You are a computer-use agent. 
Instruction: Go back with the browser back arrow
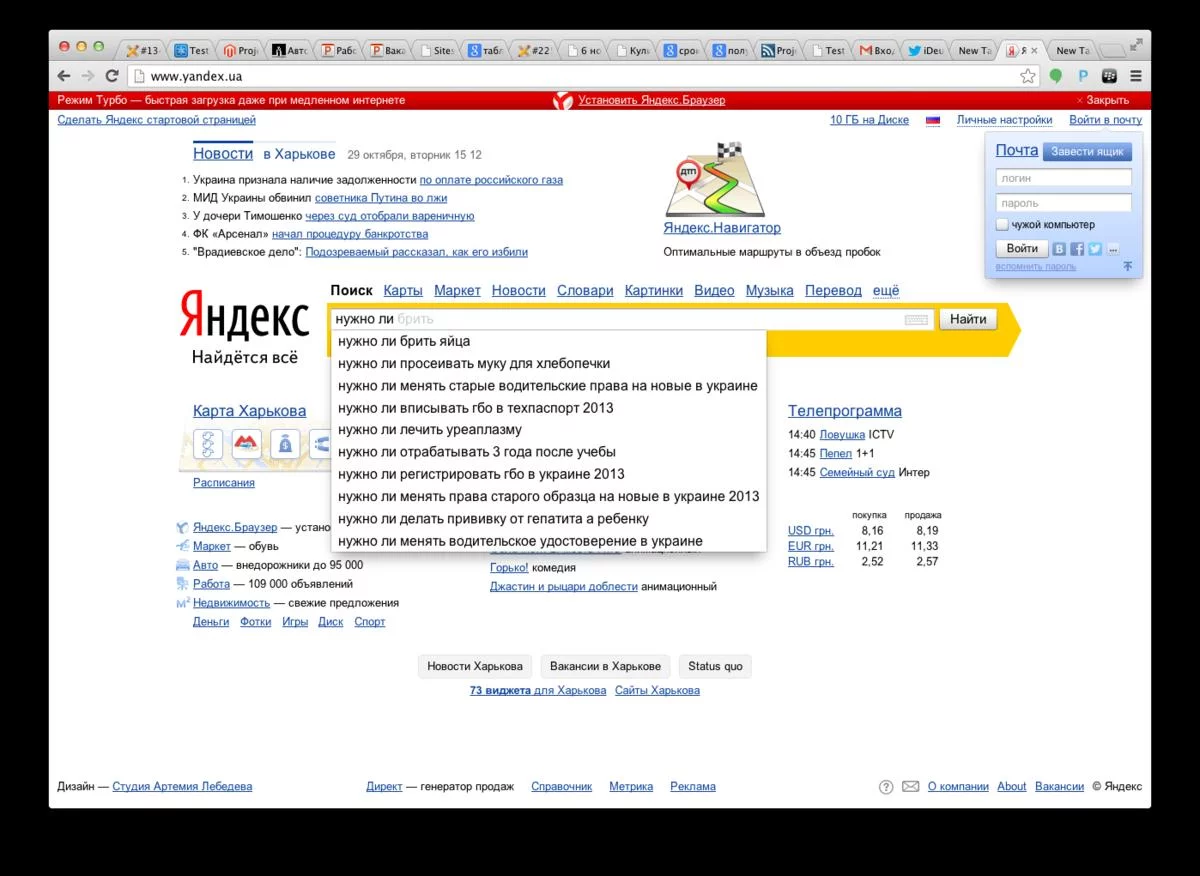(x=64, y=76)
